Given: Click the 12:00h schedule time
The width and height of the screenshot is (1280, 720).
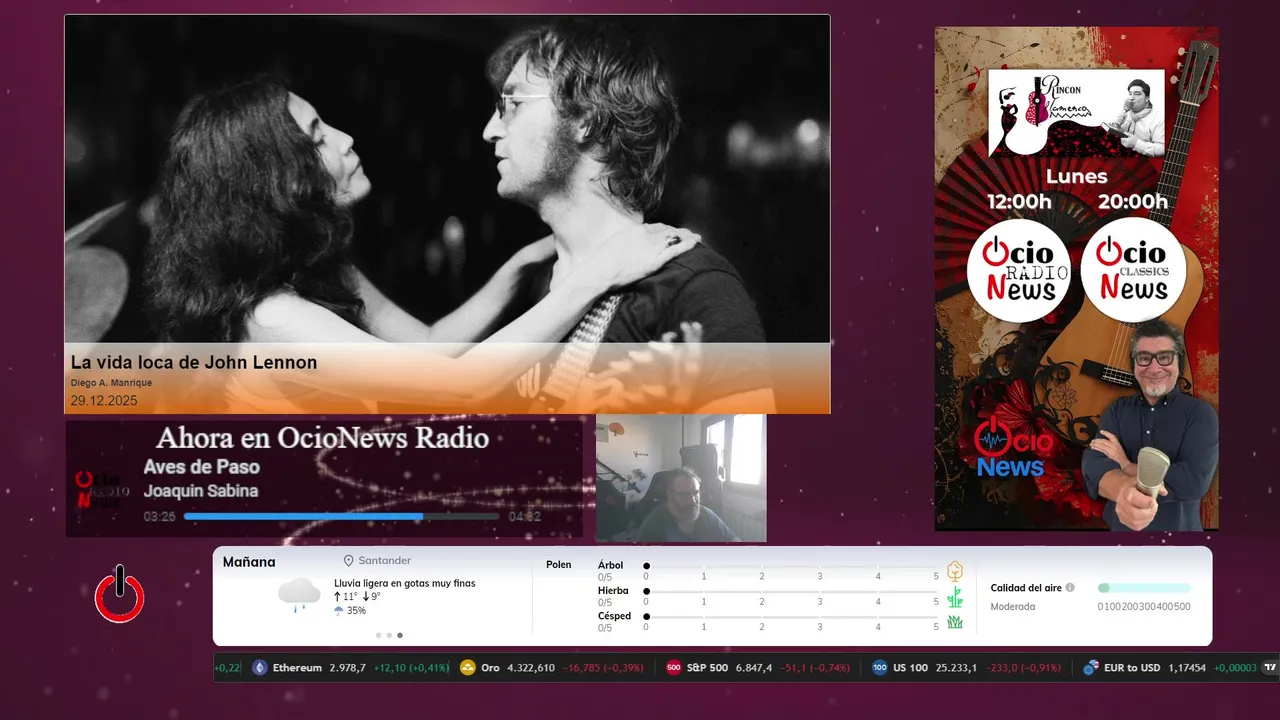Looking at the screenshot, I should [1019, 202].
